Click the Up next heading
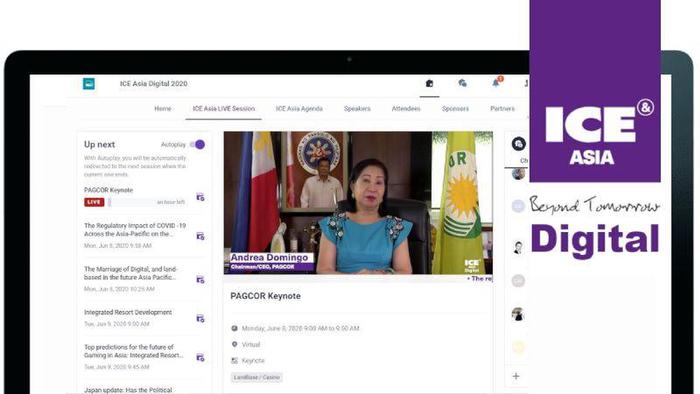Image resolution: width=700 pixels, height=394 pixels. point(100,144)
